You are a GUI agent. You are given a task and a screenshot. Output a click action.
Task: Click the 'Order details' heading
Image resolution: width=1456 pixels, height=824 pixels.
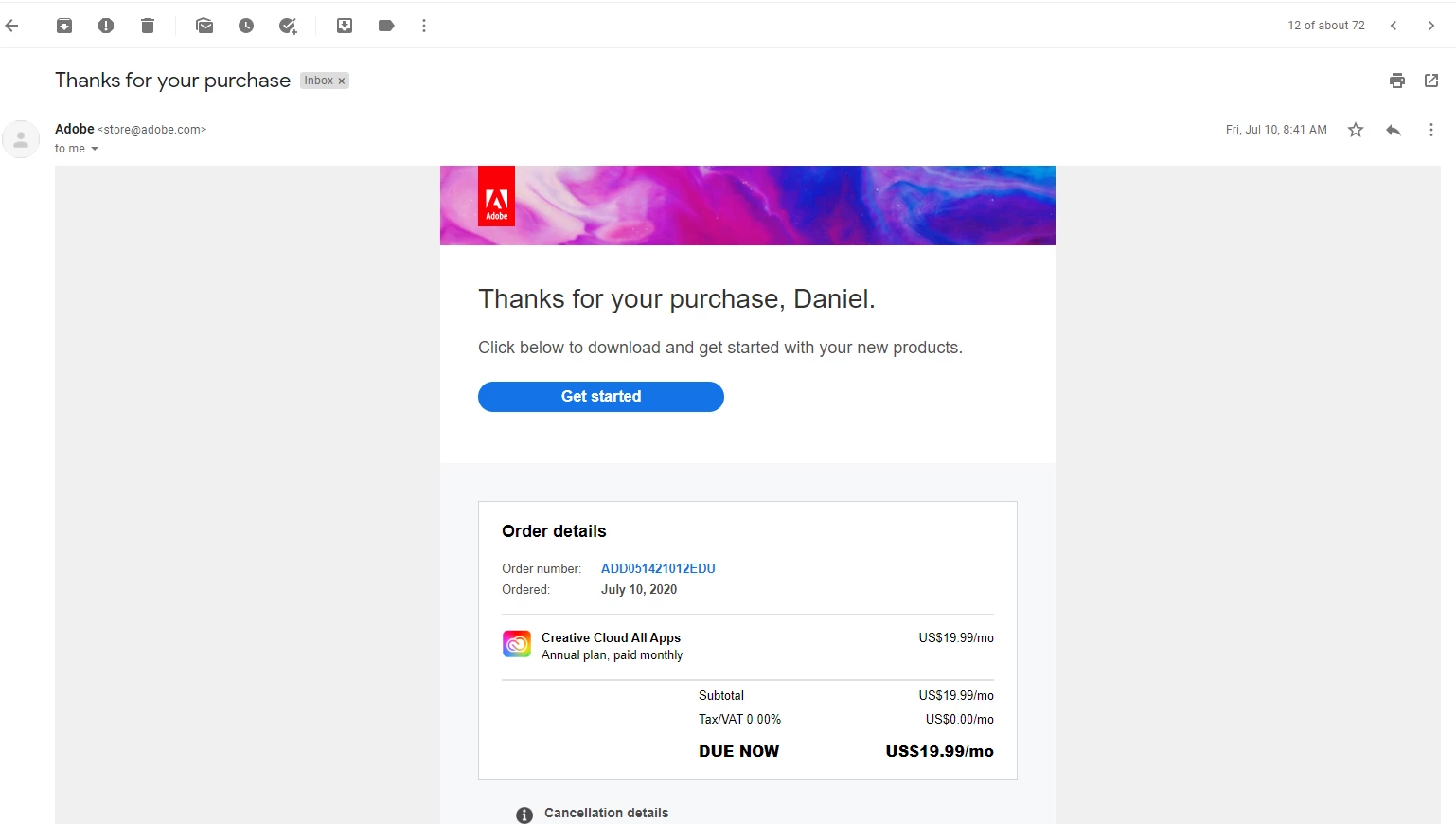[554, 531]
